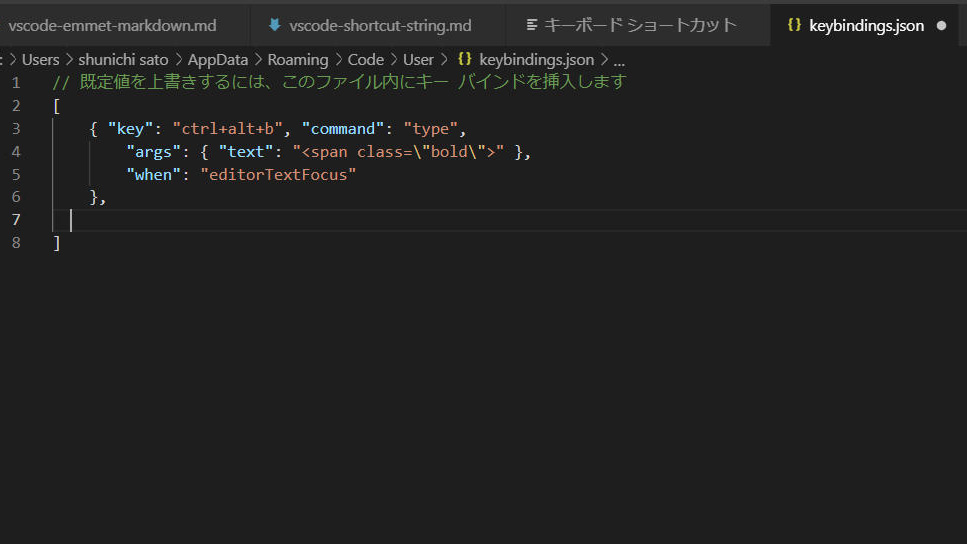Click the opening square bracket on line 2
This screenshot has width=967, height=544.
click(x=57, y=106)
